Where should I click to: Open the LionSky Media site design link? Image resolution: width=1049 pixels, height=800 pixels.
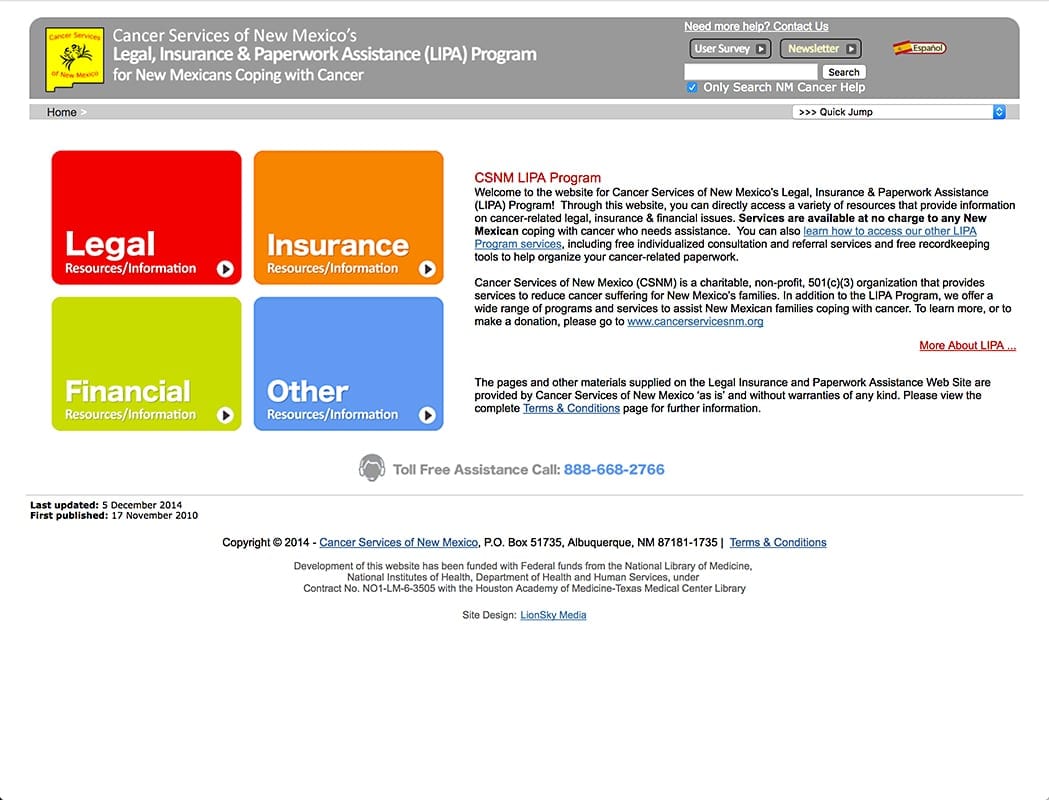553,615
